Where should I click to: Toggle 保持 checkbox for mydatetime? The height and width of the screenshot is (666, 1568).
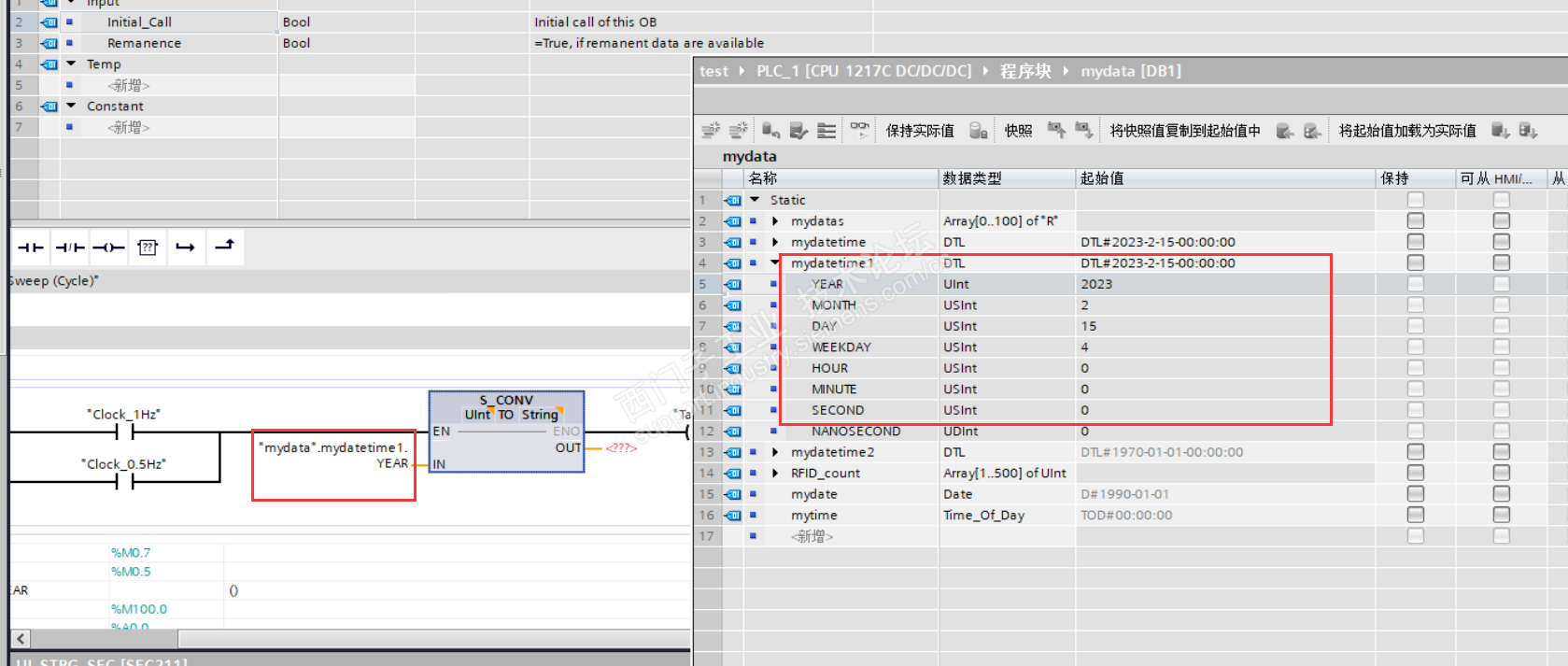click(x=1416, y=242)
